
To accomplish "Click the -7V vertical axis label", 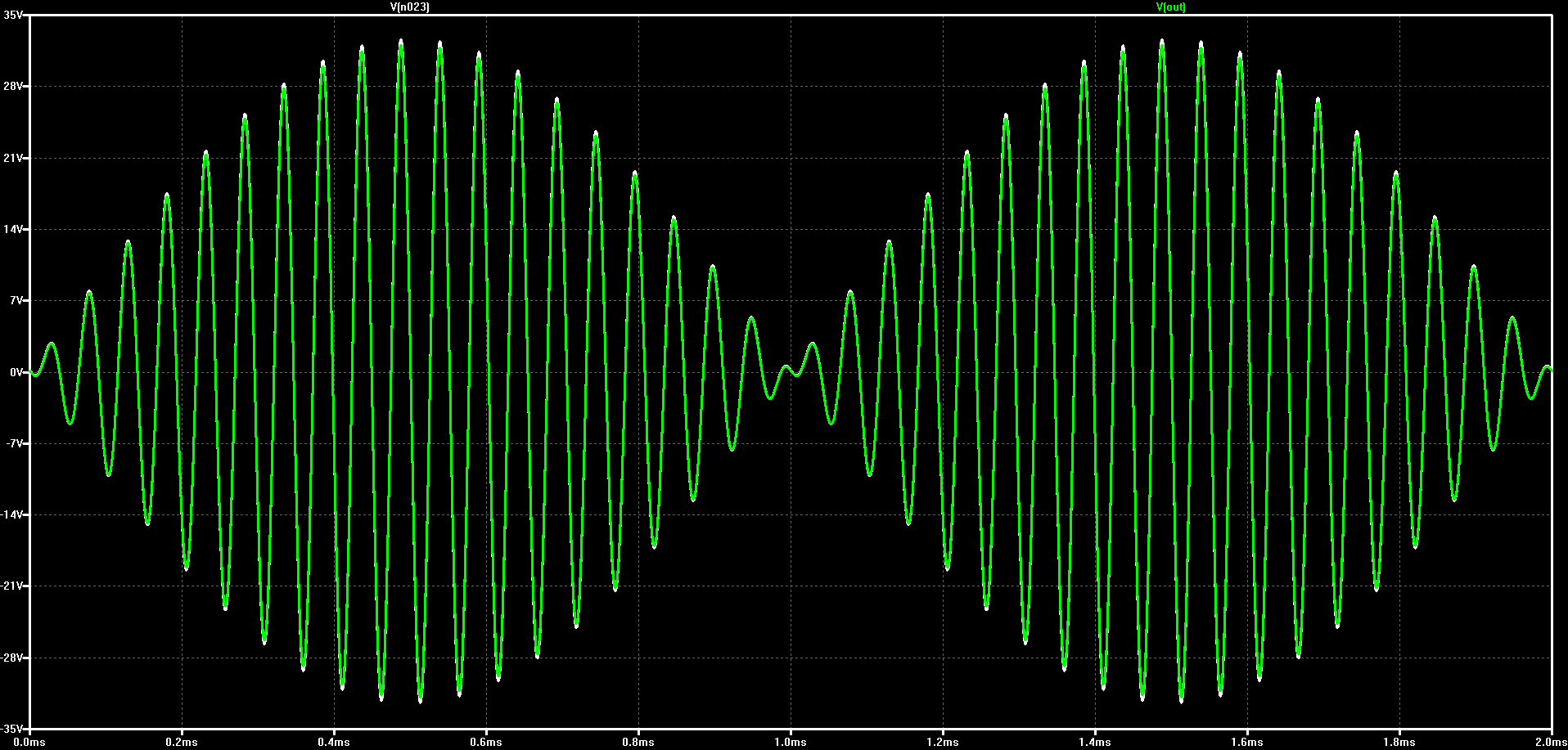I will (x=14, y=444).
